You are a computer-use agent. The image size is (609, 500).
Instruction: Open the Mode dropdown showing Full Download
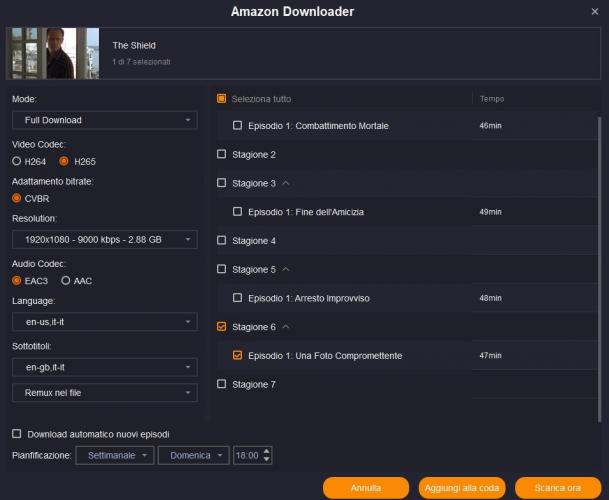pyautogui.click(x=105, y=121)
